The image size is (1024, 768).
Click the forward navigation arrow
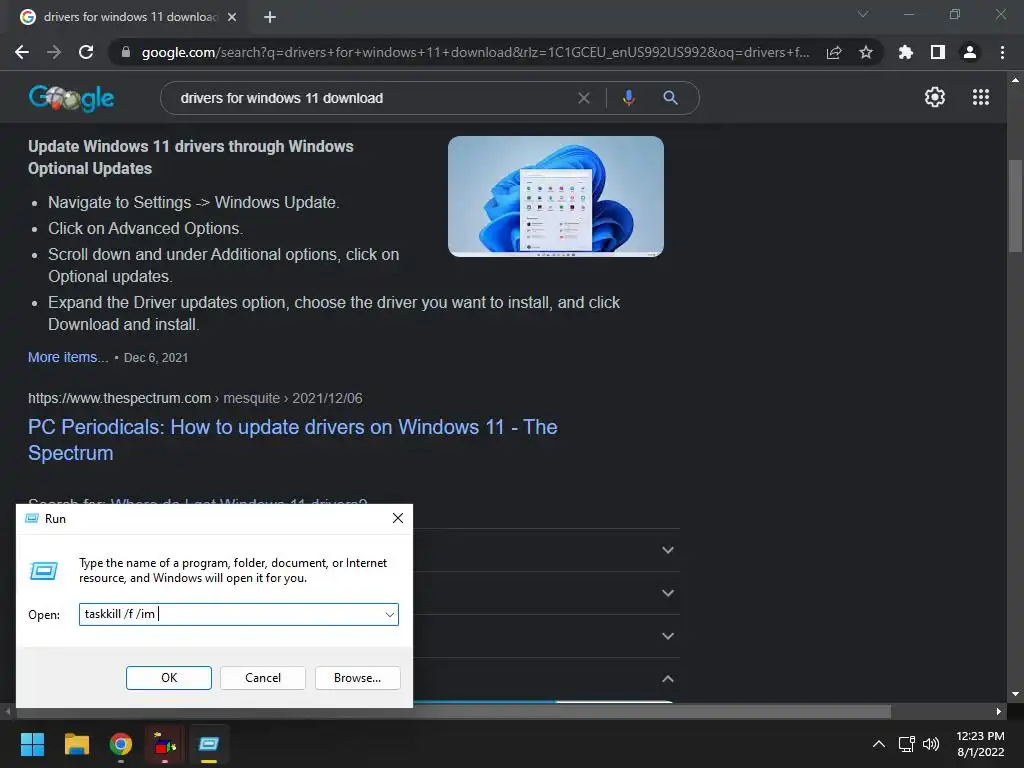click(54, 52)
